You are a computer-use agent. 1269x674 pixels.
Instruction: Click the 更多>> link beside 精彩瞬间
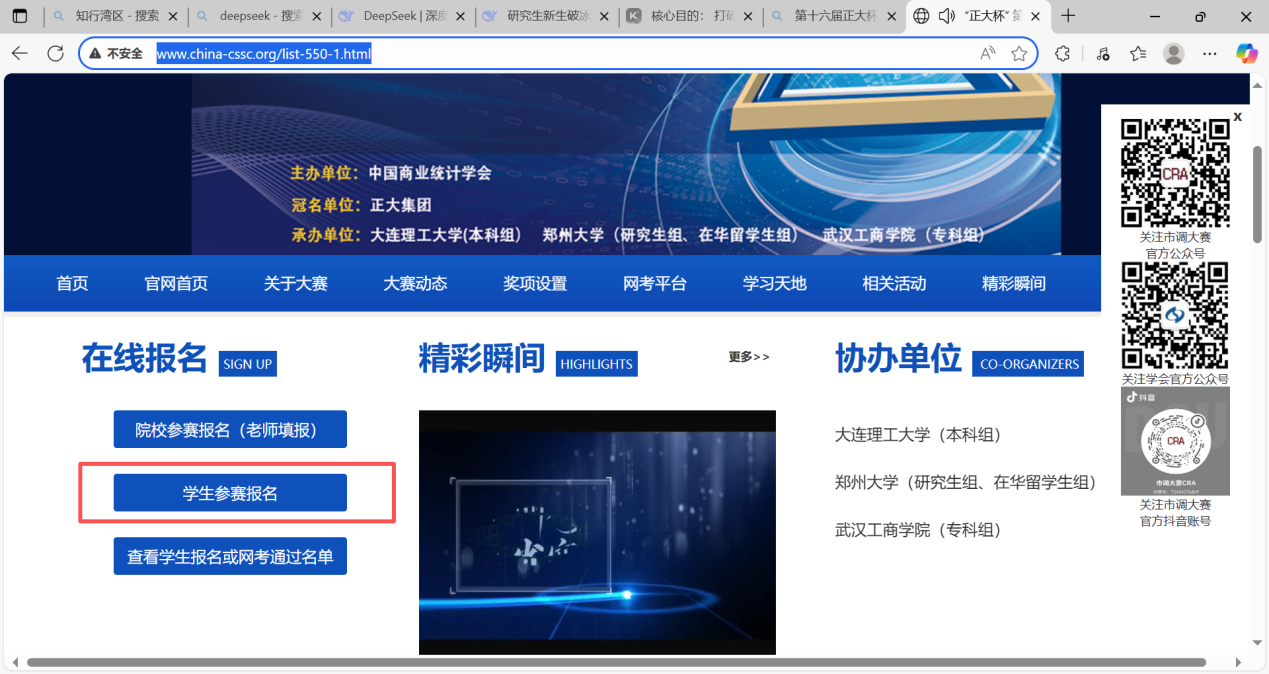749,357
